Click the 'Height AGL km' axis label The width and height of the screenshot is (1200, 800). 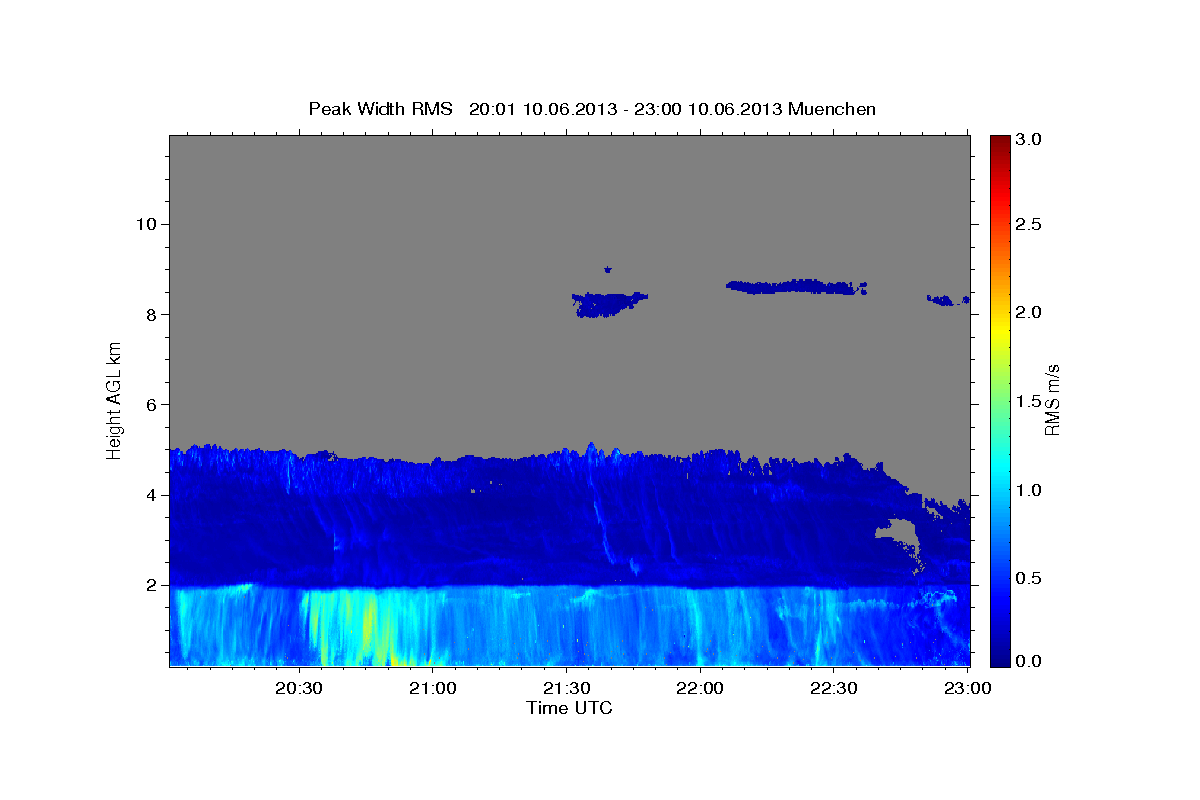pyautogui.click(x=115, y=401)
